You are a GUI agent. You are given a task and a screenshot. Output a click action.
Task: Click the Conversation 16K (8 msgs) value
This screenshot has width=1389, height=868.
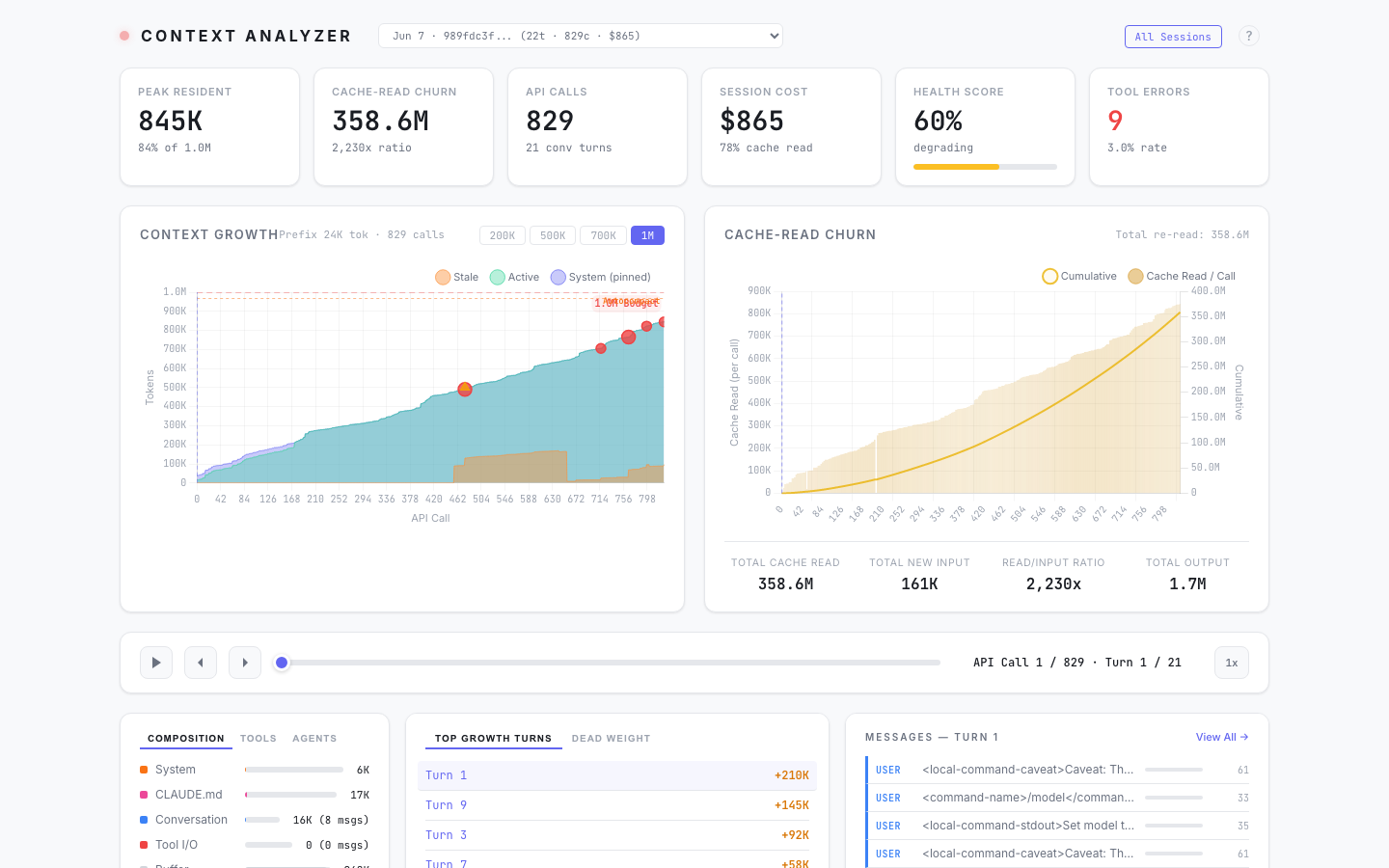pos(331,820)
